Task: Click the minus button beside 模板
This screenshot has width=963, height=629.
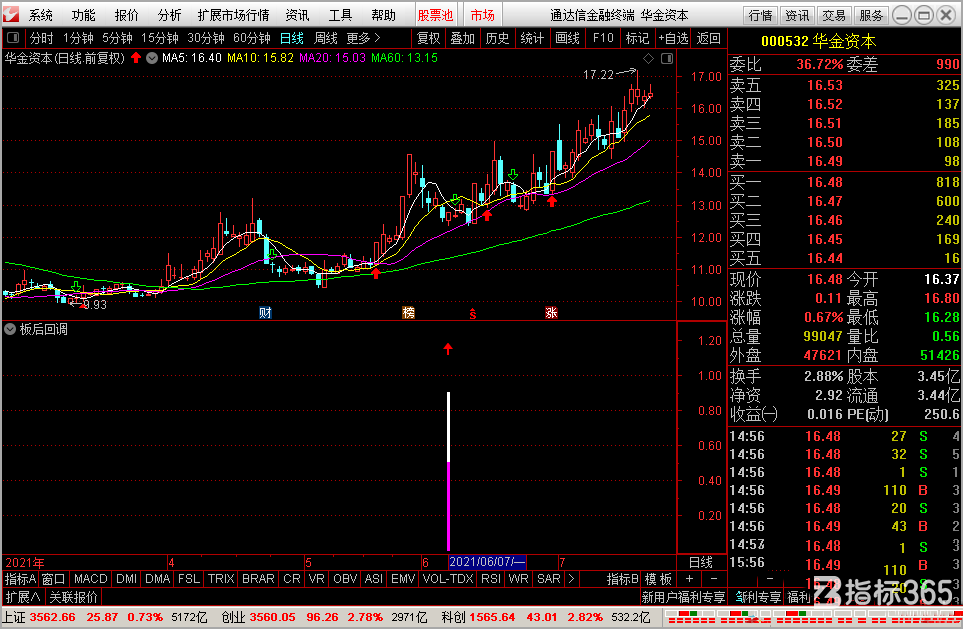Action: pos(713,579)
